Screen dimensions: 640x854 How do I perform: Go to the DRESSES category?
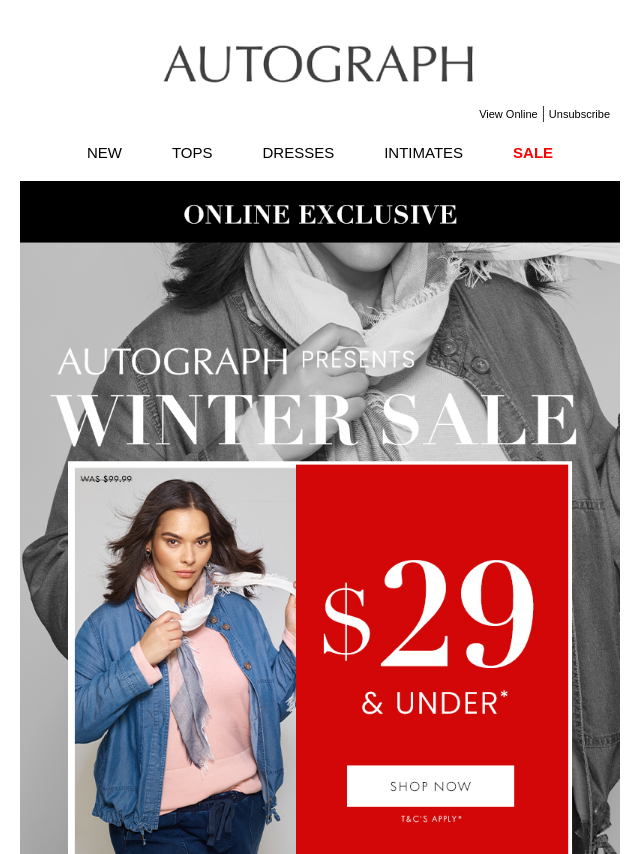(x=298, y=153)
